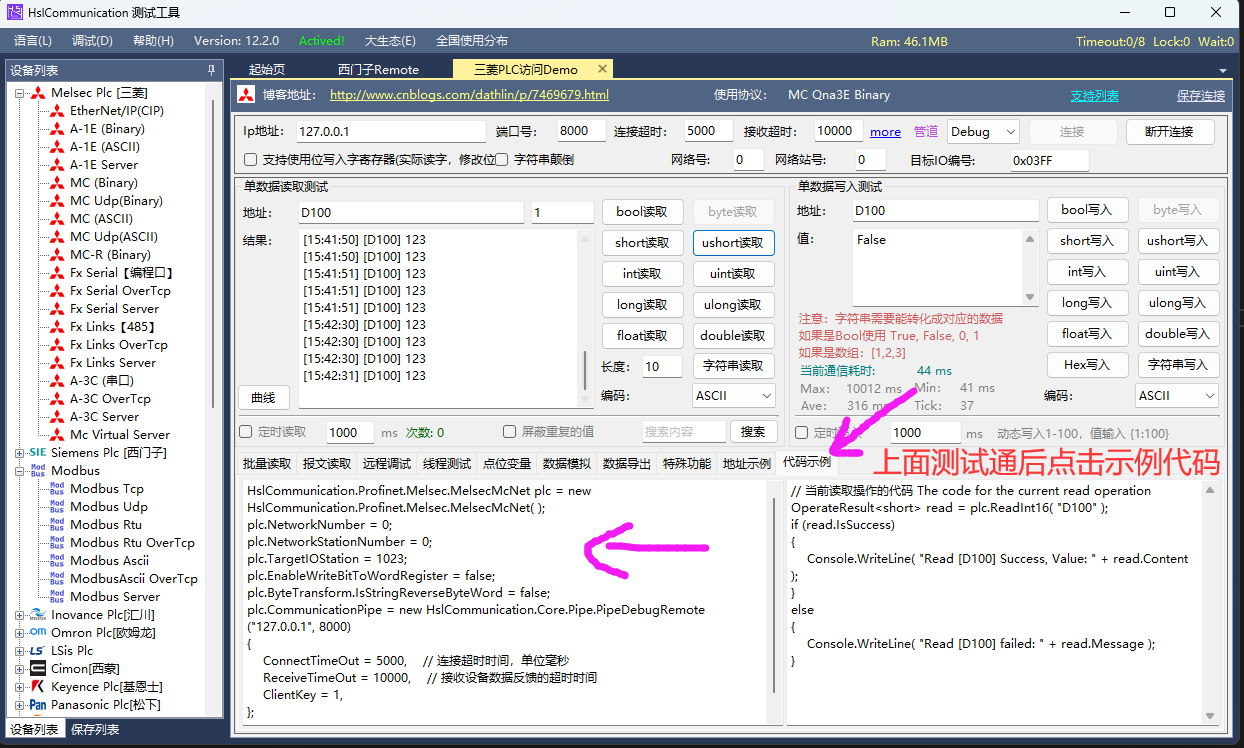Click the icon next to MC (ASCII)

pos(57,219)
